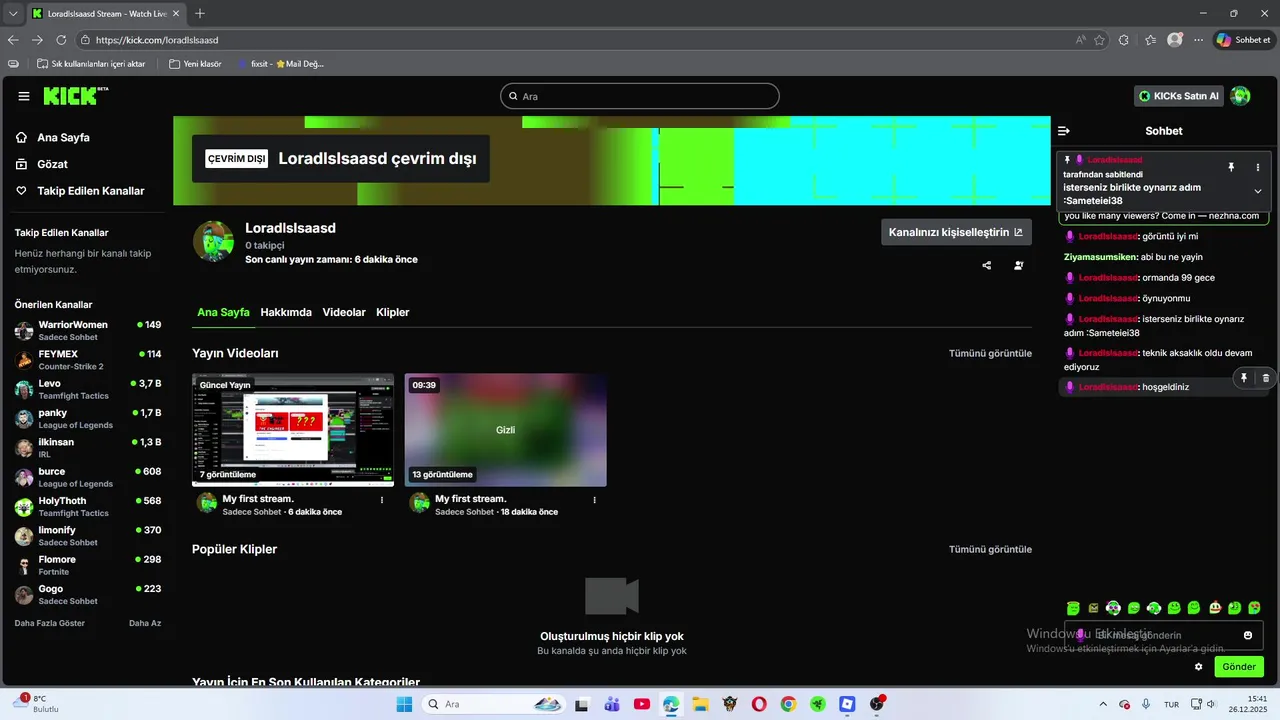
Task: Open Opera browser from taskbar
Action: click(759, 704)
